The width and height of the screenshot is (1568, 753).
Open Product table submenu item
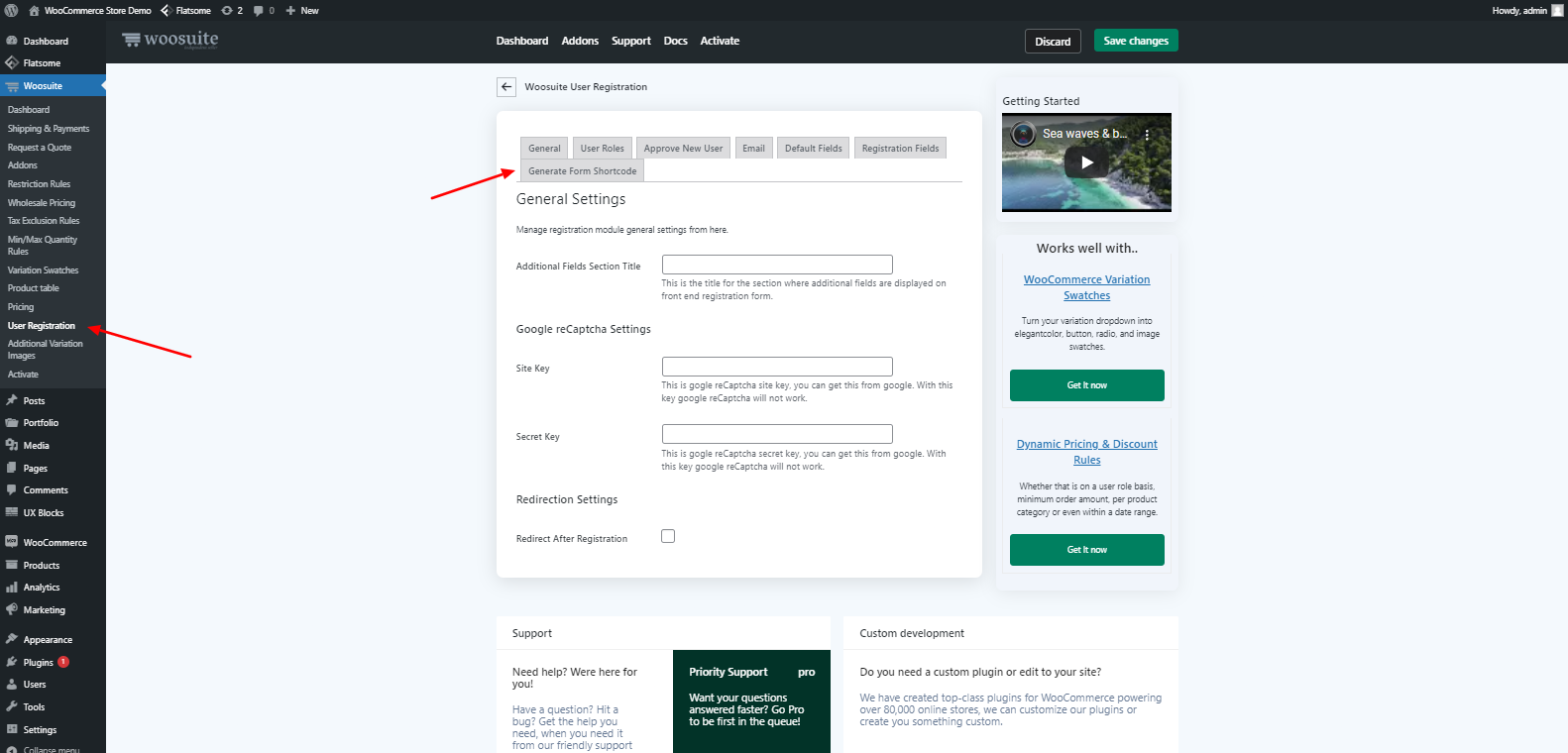(x=34, y=288)
